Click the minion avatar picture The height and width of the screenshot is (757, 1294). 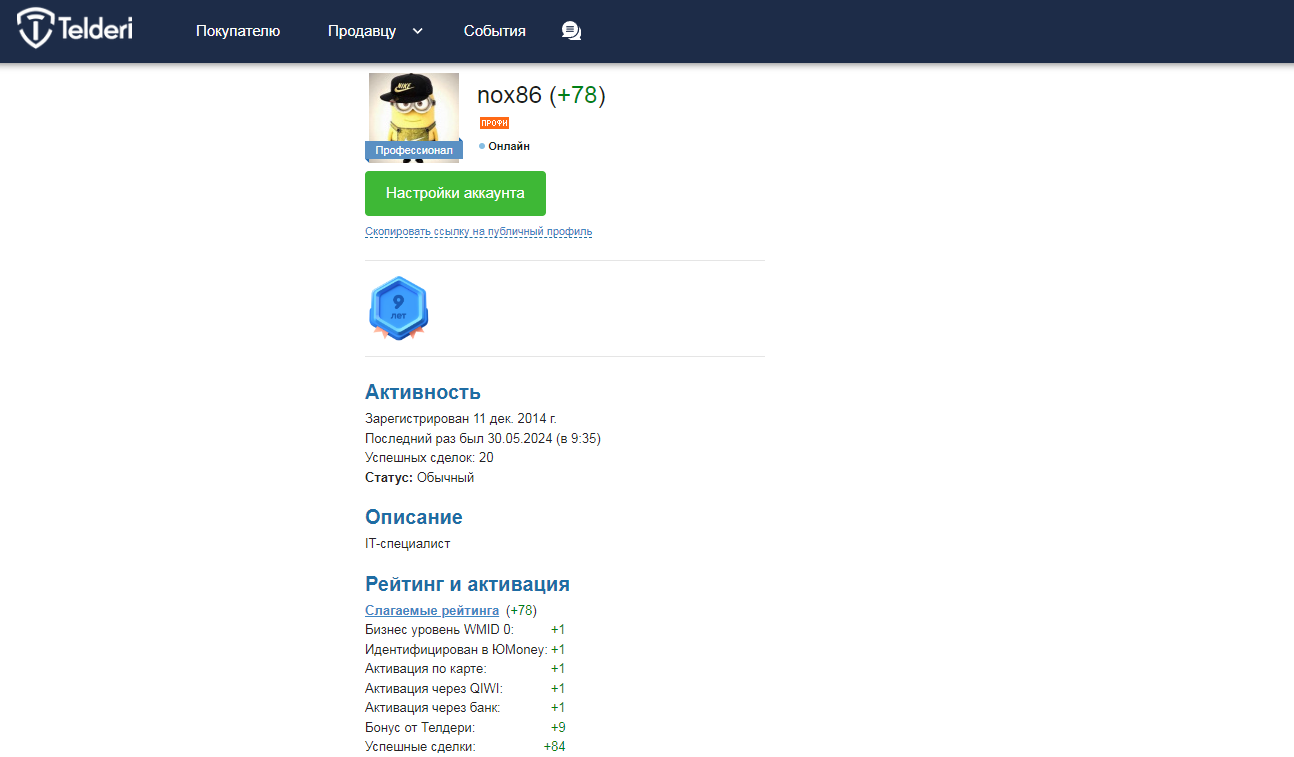click(x=414, y=107)
